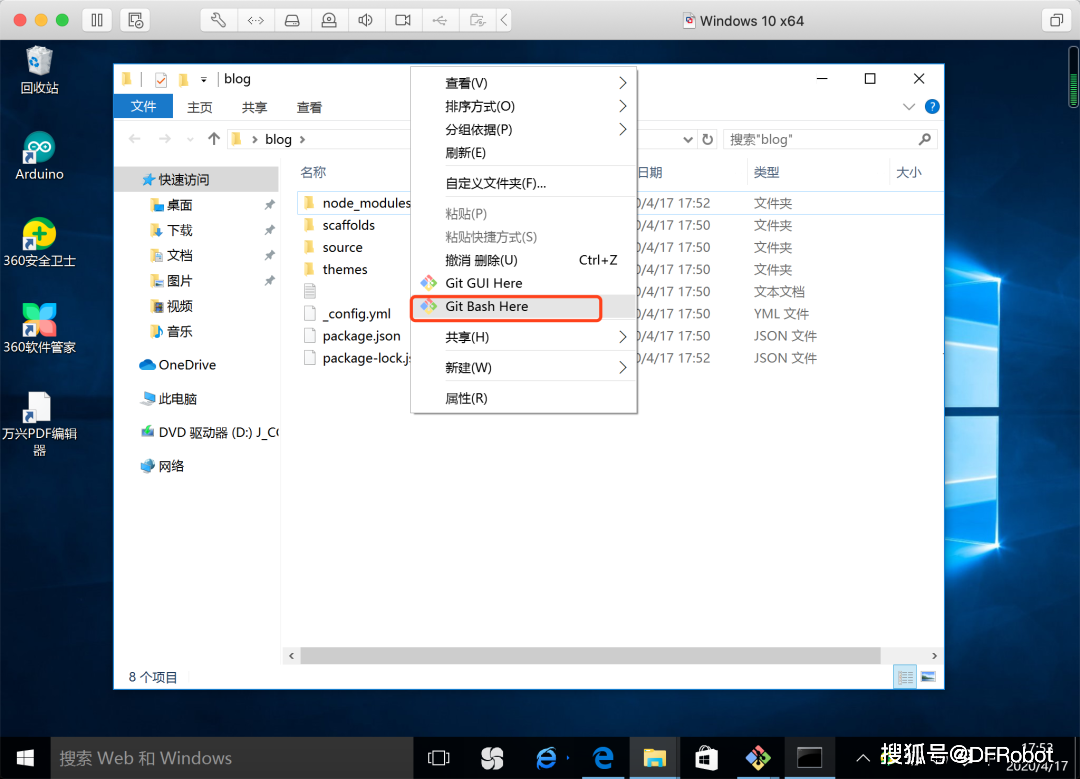Choose 属性(R) in context menu
The height and width of the screenshot is (779, 1080).
pyautogui.click(x=523, y=398)
